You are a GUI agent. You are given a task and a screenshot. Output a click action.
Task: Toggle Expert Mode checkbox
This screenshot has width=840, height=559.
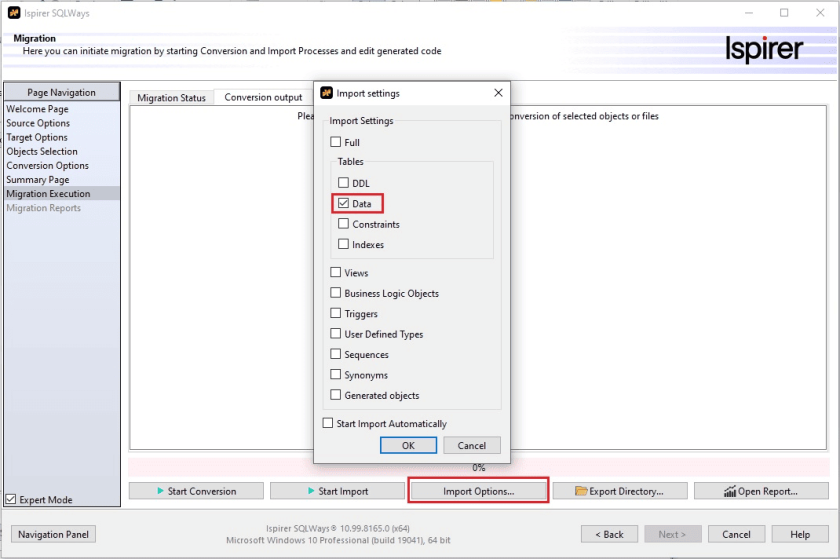pos(11,500)
